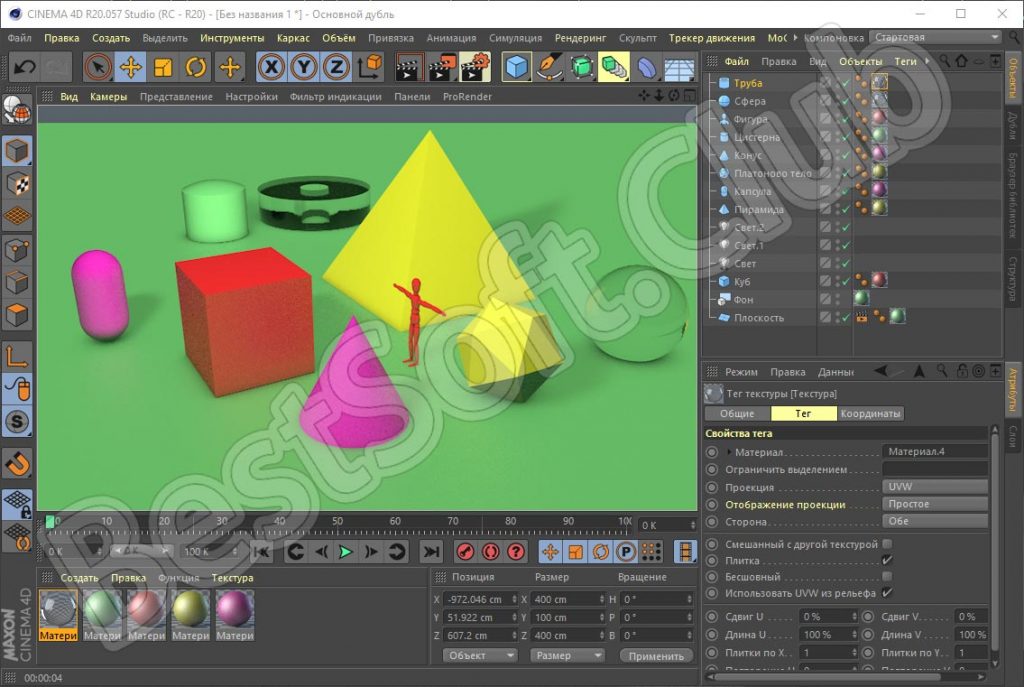
Task: Enable 'Смешанный с другой текстурой' checkbox
Action: coord(887,544)
